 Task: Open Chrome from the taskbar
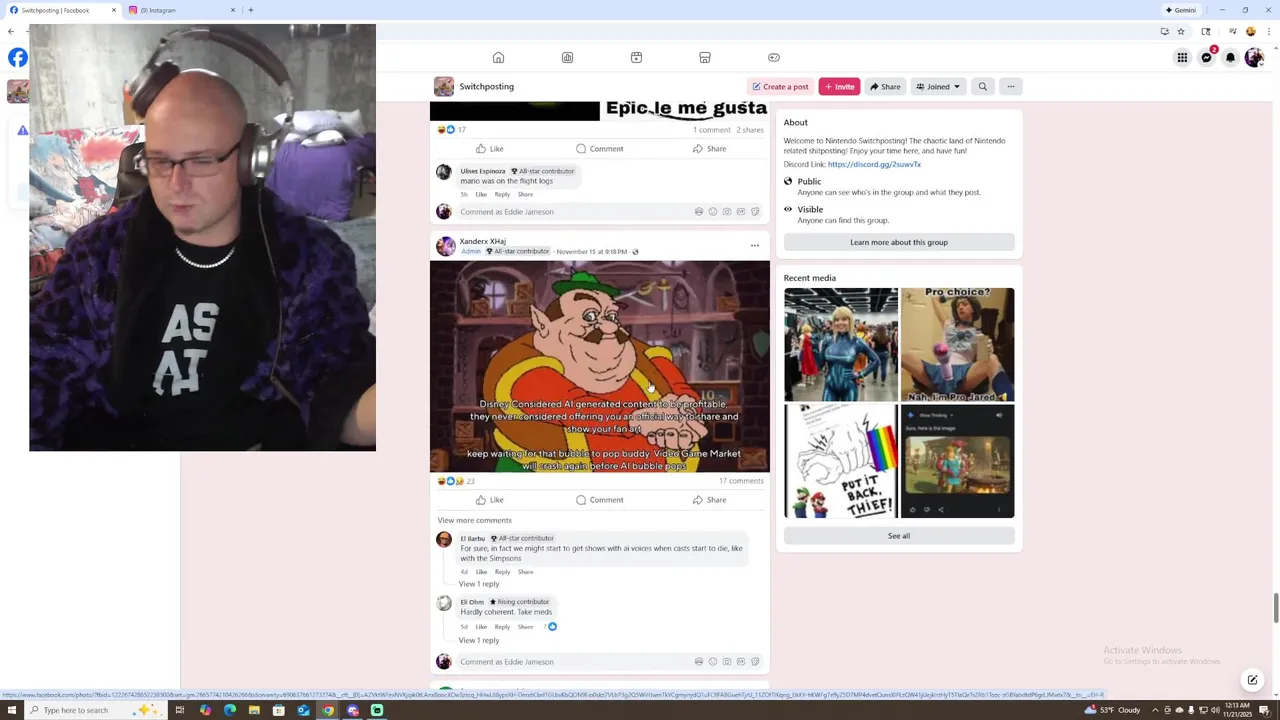[x=328, y=710]
